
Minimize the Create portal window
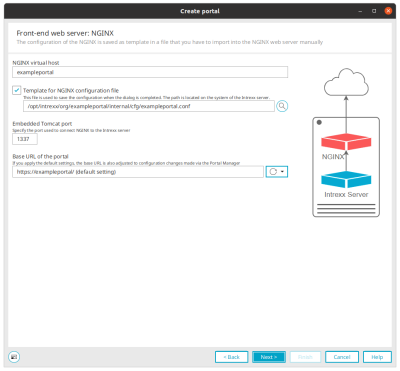[360, 11]
